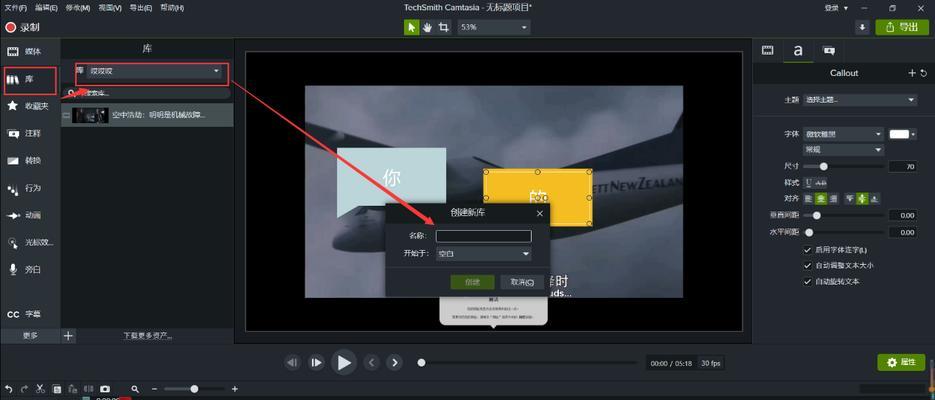Toggle 自动调整文本大小 checkbox
This screenshot has height=400, width=935.
click(x=808, y=265)
